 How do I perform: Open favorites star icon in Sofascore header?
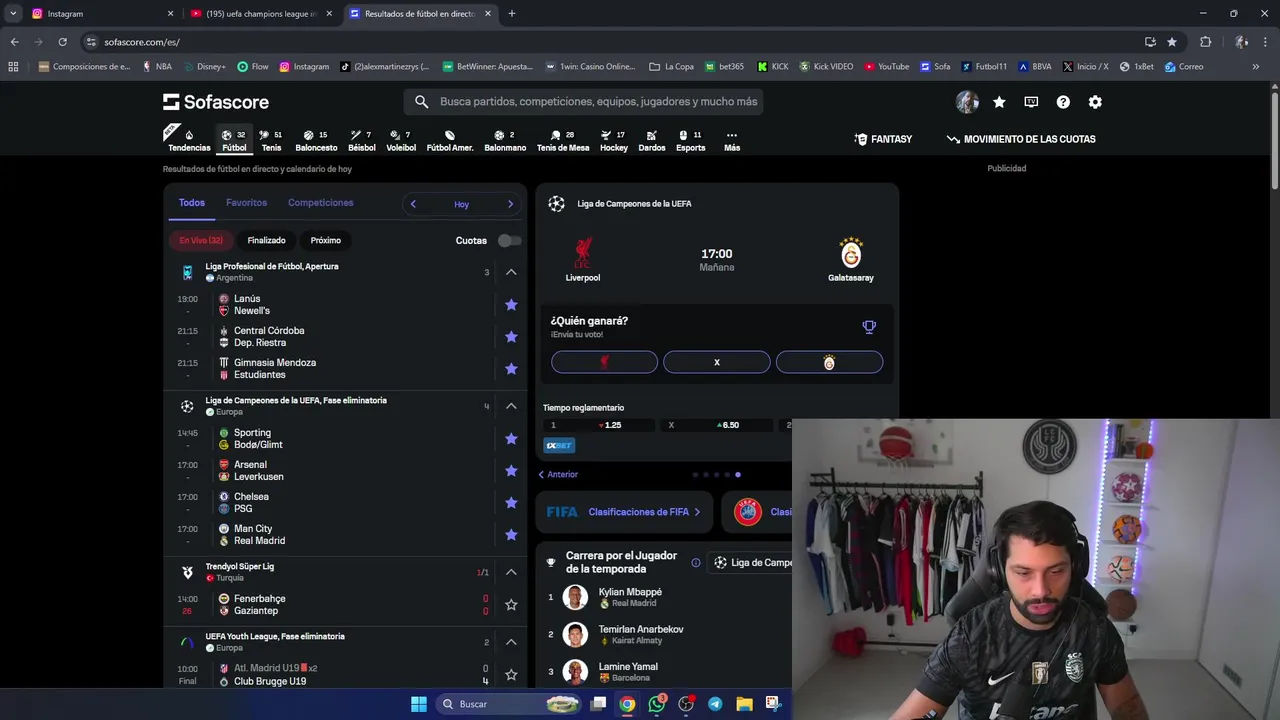pyautogui.click(x=999, y=102)
